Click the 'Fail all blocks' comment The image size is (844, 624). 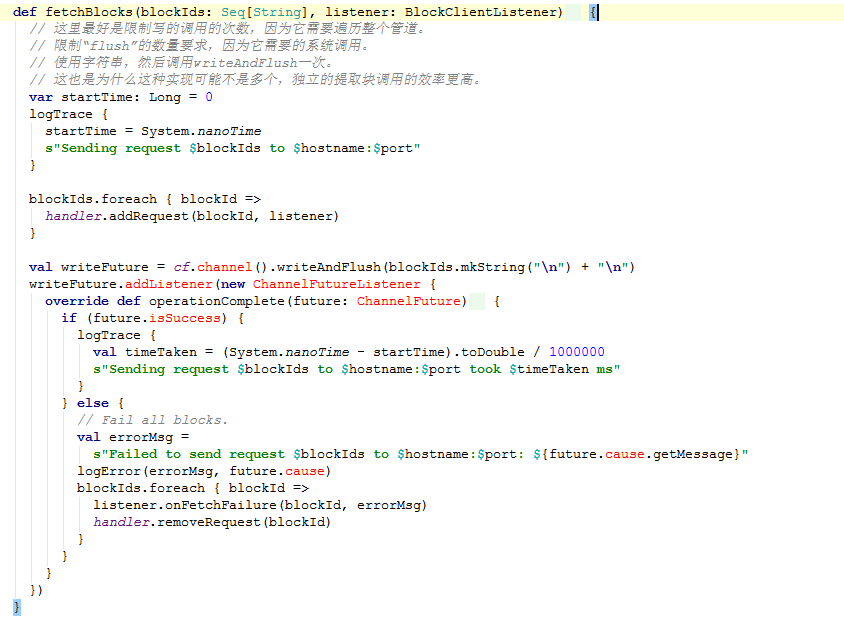pyautogui.click(x=152, y=420)
